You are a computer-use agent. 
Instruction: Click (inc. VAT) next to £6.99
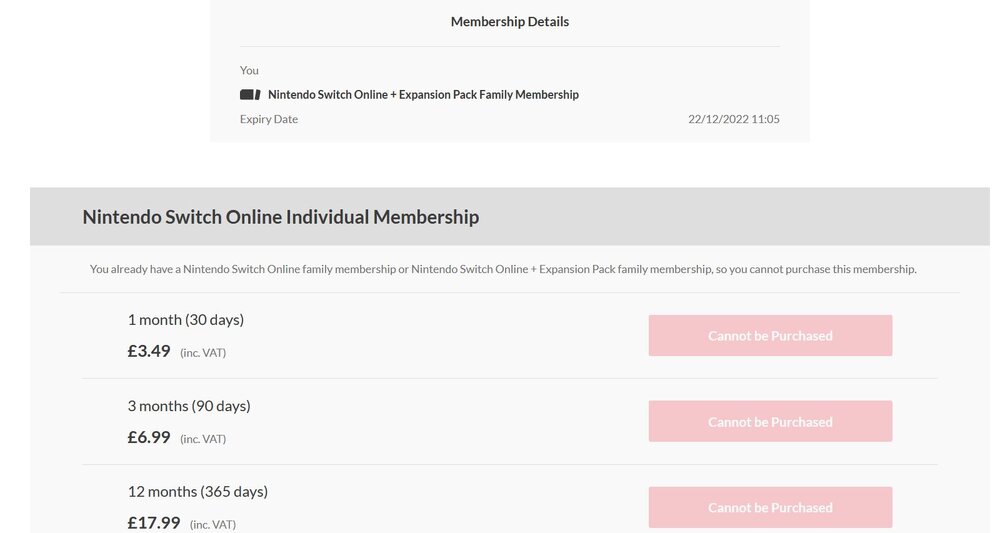203,439
